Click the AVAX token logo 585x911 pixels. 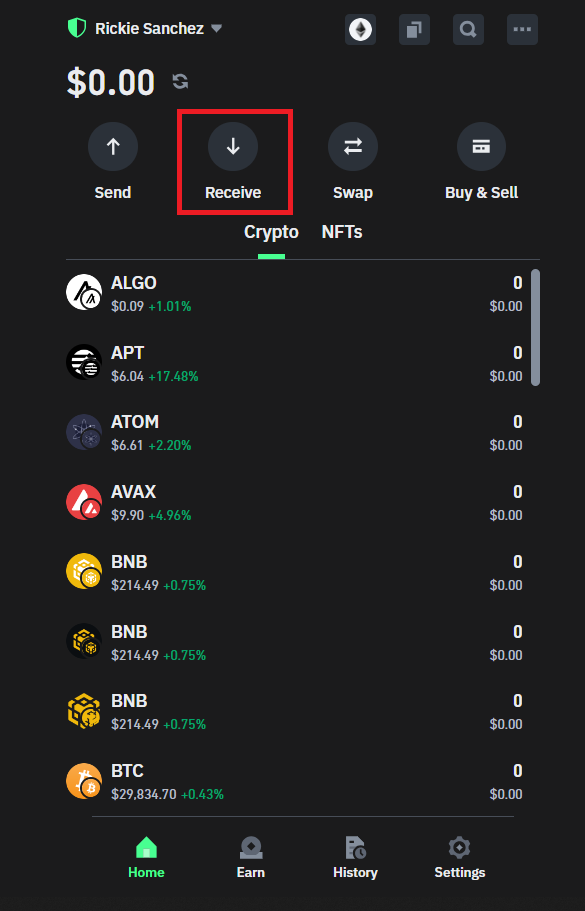pos(84,502)
